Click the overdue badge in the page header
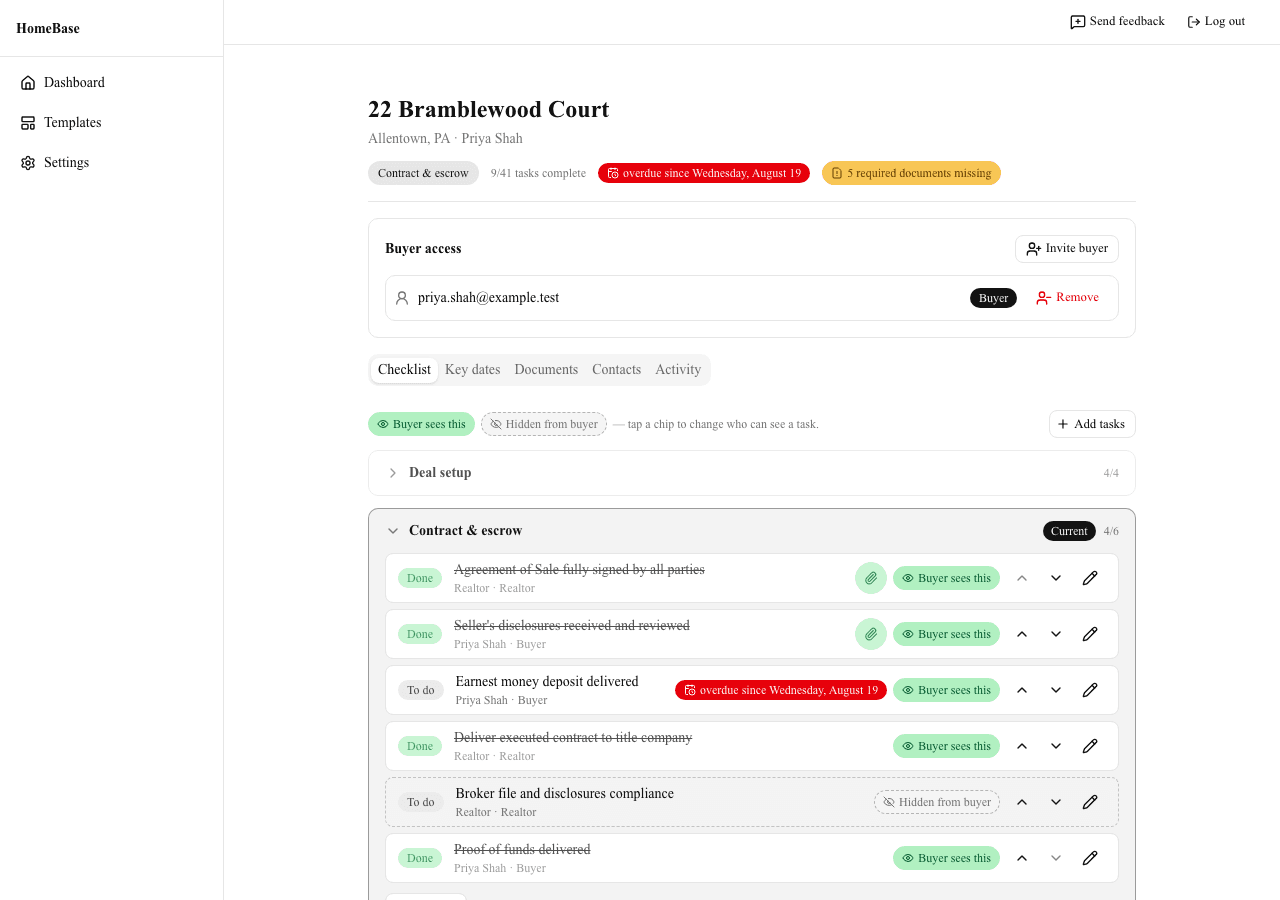The width and height of the screenshot is (1280, 900). click(704, 173)
